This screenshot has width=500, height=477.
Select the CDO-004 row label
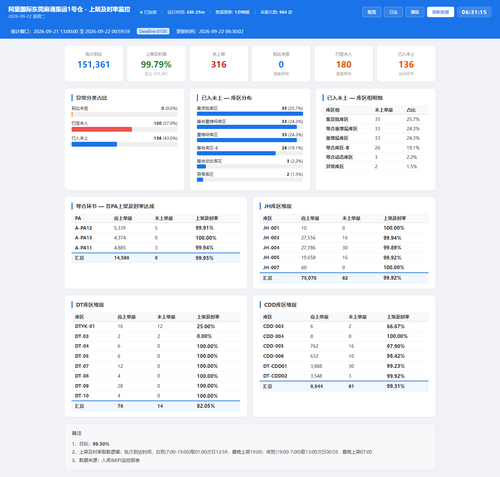coord(273,336)
